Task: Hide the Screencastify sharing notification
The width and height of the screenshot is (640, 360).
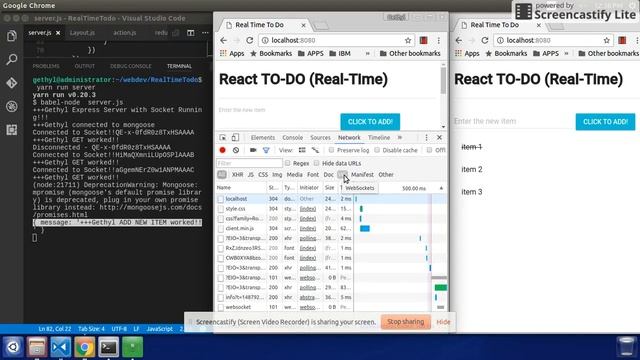Action: point(443,322)
